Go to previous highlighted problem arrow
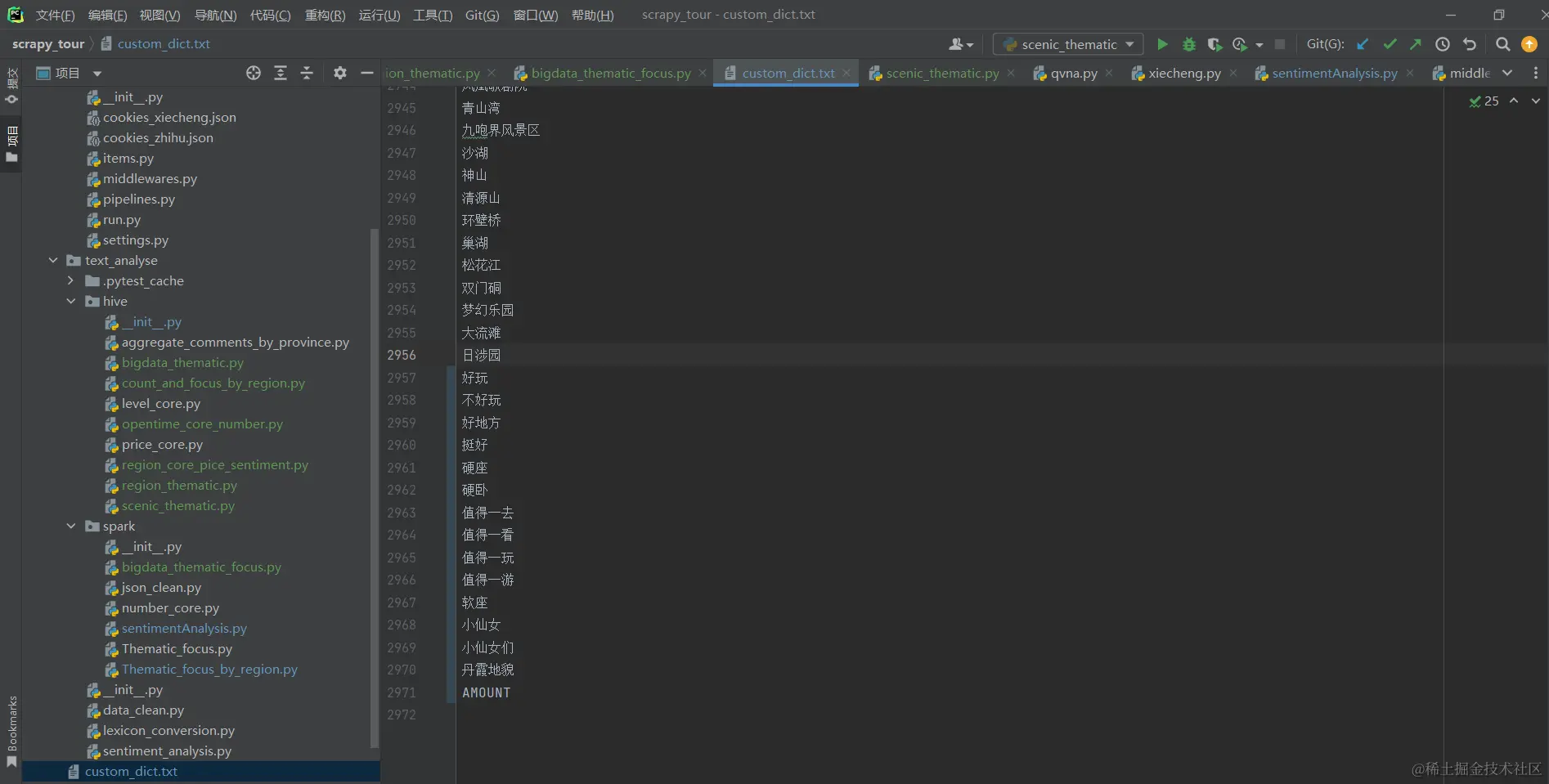The height and width of the screenshot is (784, 1549). tap(1514, 101)
